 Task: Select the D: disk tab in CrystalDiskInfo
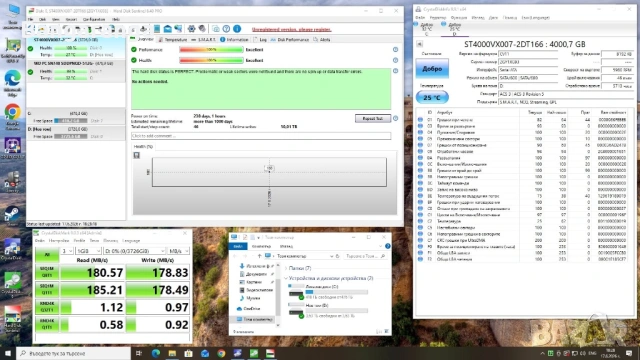click(454, 29)
